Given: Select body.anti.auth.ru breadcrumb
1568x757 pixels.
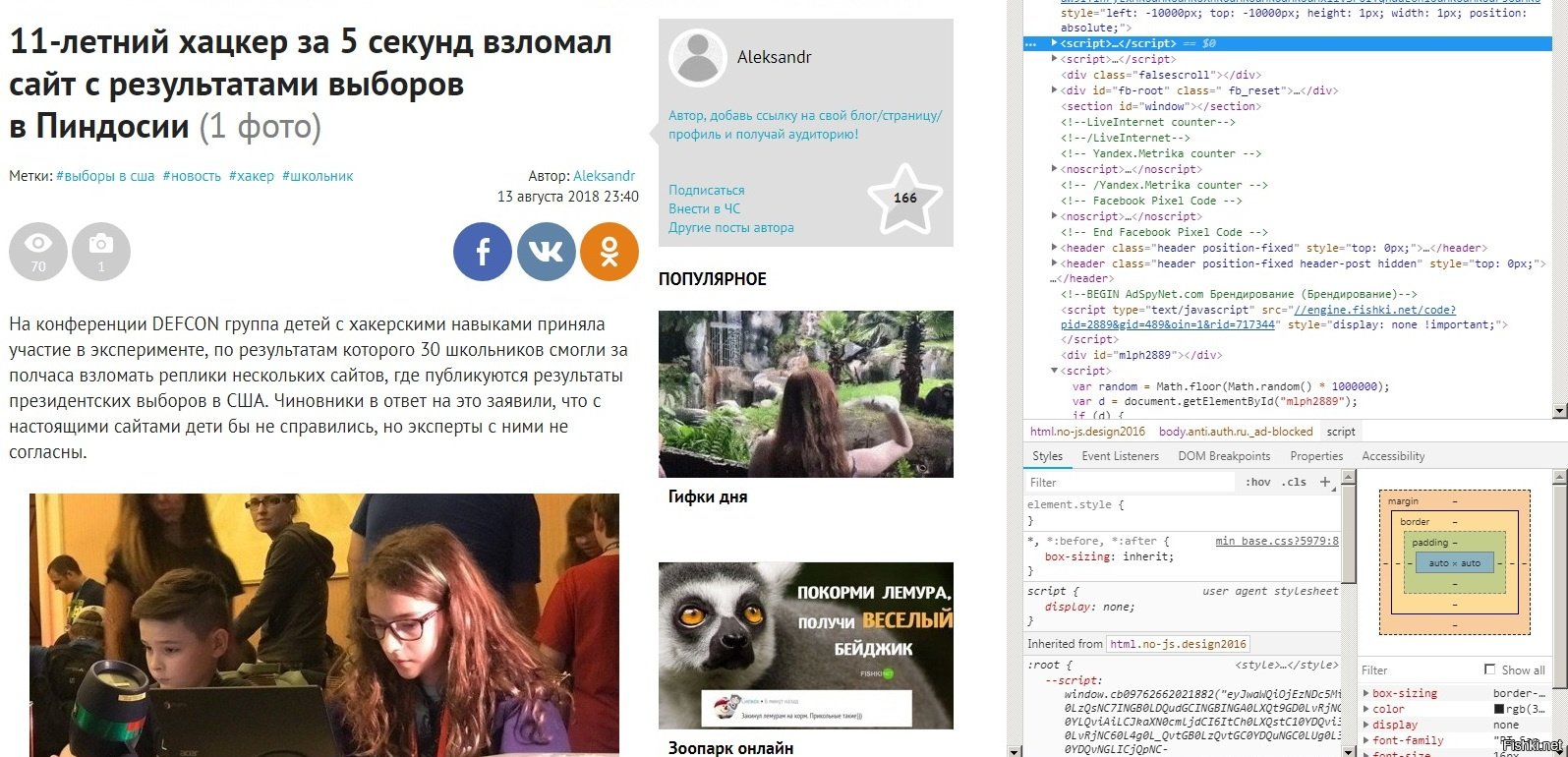Looking at the screenshot, I should (1236, 432).
